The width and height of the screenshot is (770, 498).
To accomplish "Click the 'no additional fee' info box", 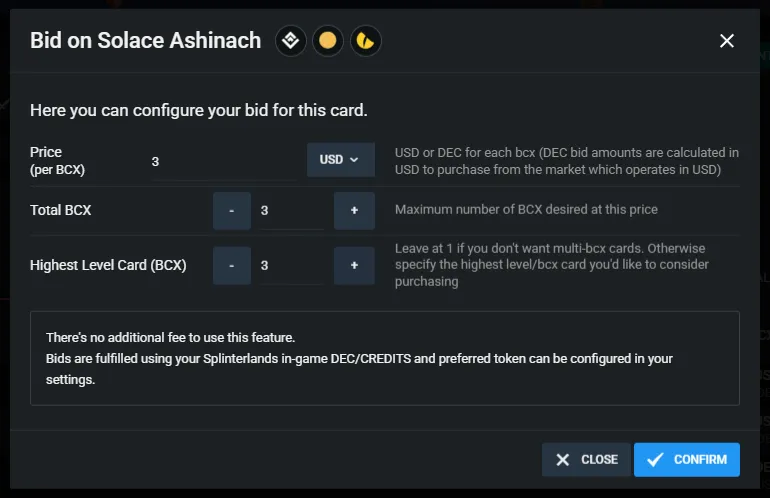I will (385, 358).
